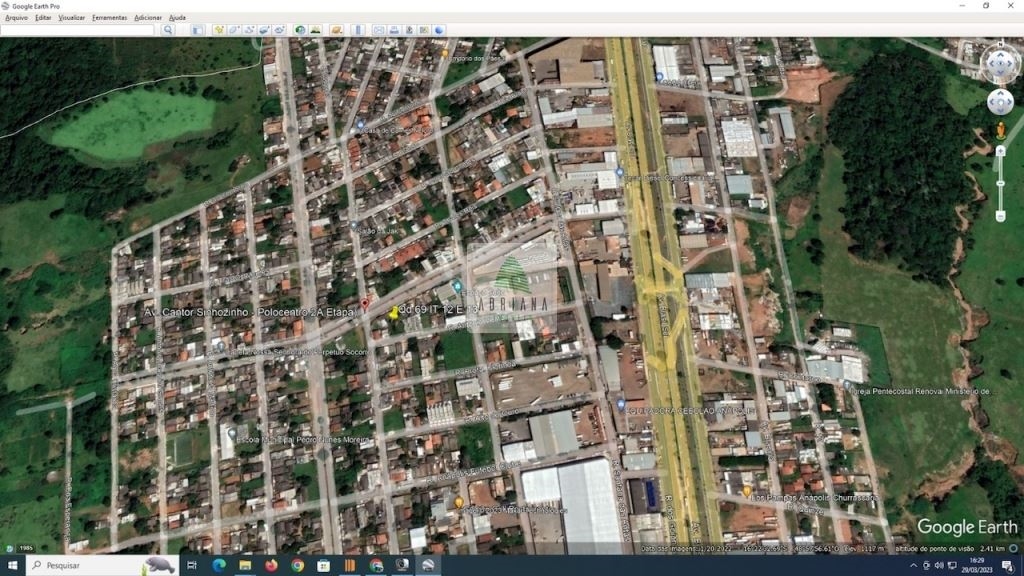Viewport: 1024px width, 576px height.
Task: Open the Arquivo menu
Action: pyautogui.click(x=16, y=17)
